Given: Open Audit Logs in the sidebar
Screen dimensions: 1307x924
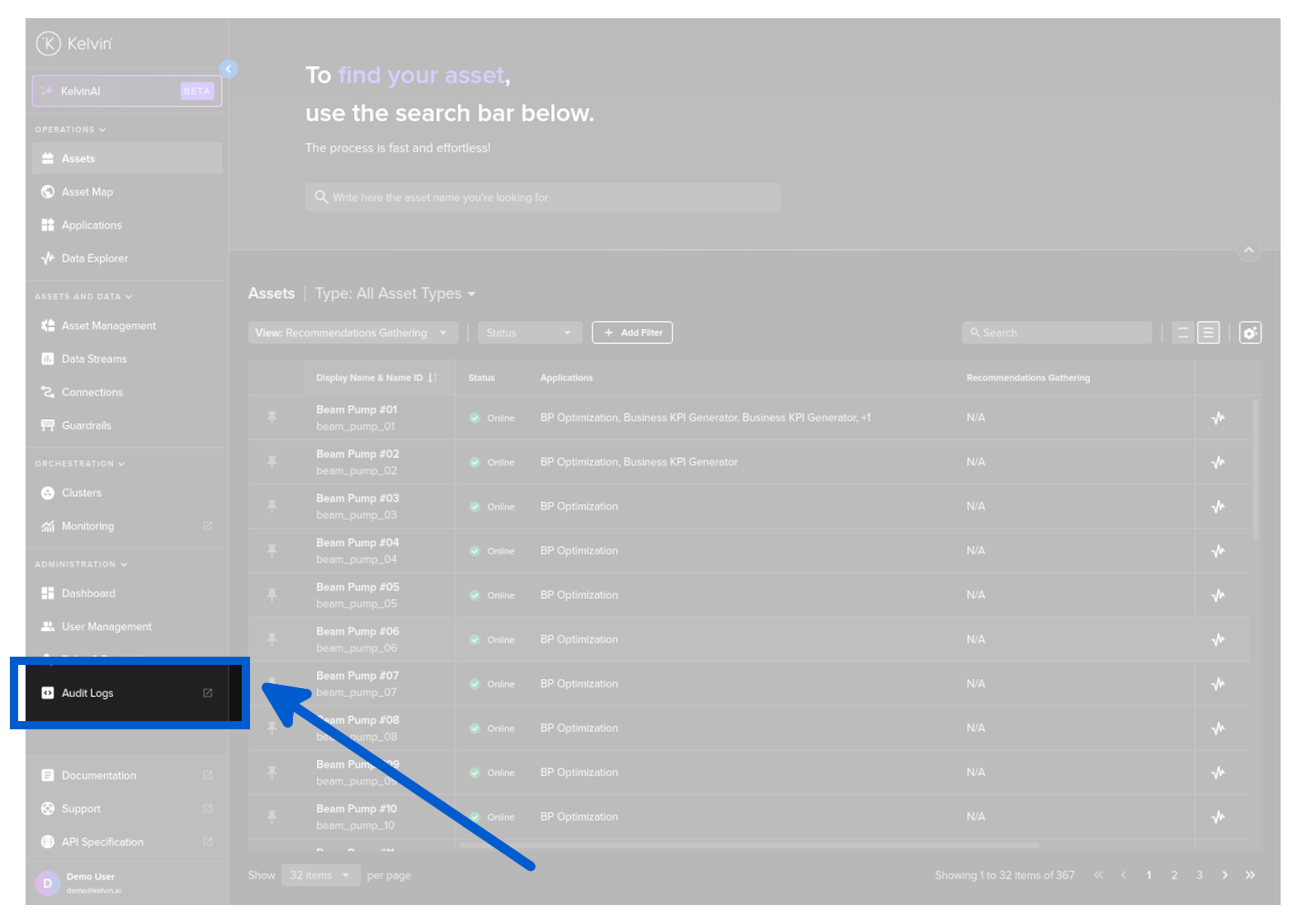Looking at the screenshot, I should [87, 693].
